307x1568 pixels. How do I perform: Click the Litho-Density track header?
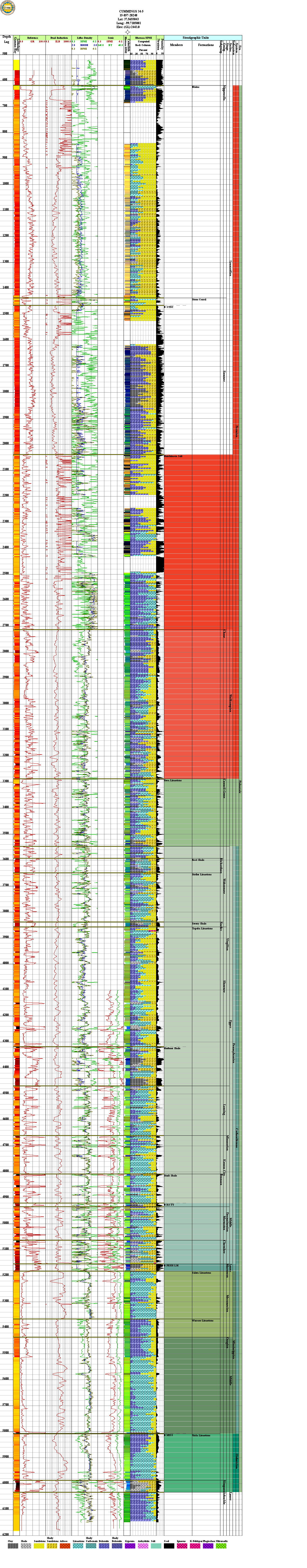[x=84, y=38]
